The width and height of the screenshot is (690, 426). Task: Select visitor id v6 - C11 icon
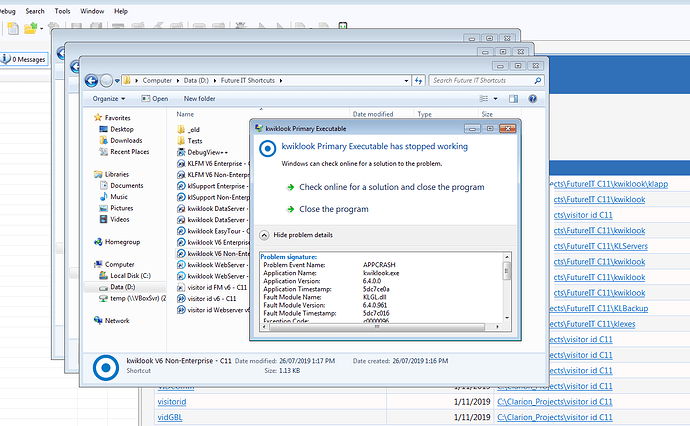coord(181,298)
